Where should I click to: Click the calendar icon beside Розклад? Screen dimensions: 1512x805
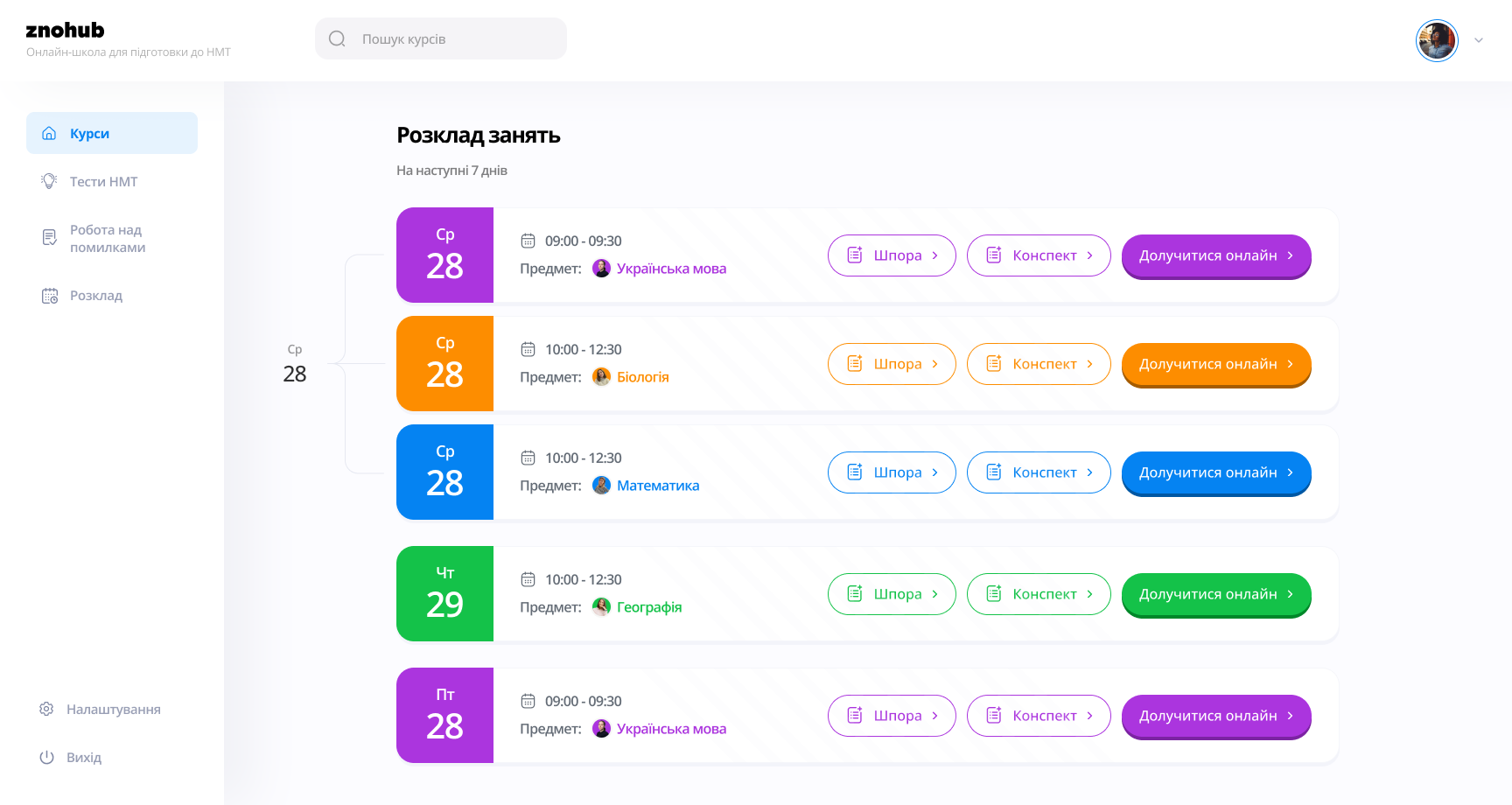click(x=49, y=296)
